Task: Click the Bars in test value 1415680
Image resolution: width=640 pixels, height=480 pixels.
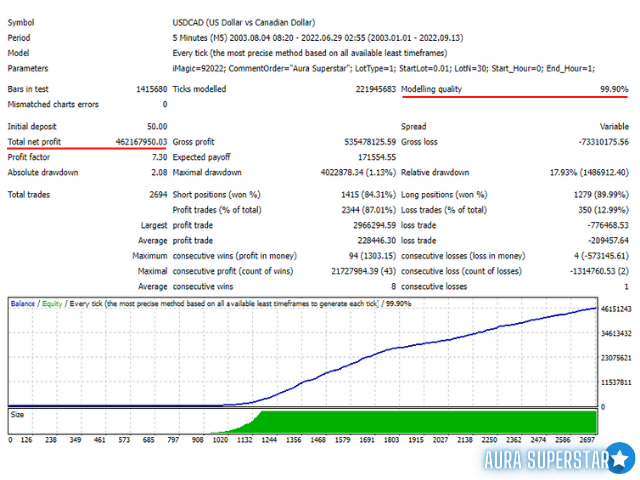Action: pos(151,89)
